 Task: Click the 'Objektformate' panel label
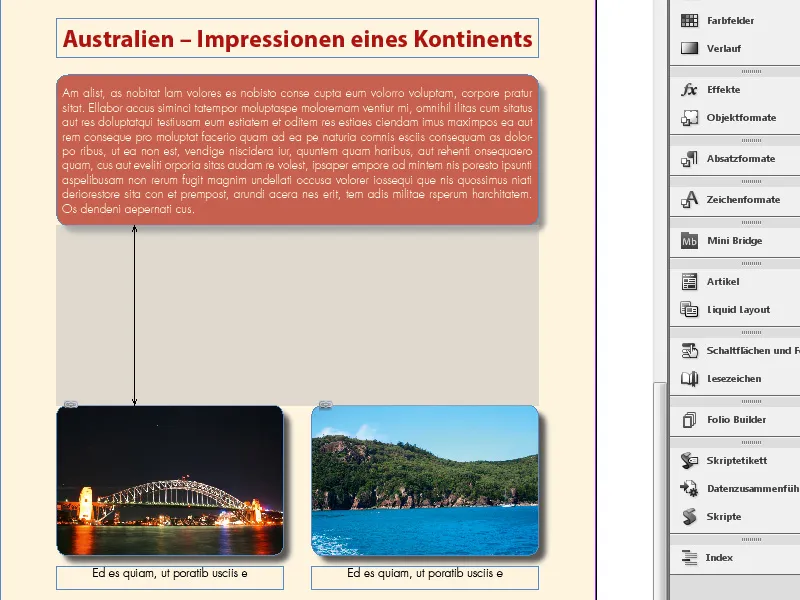point(741,117)
